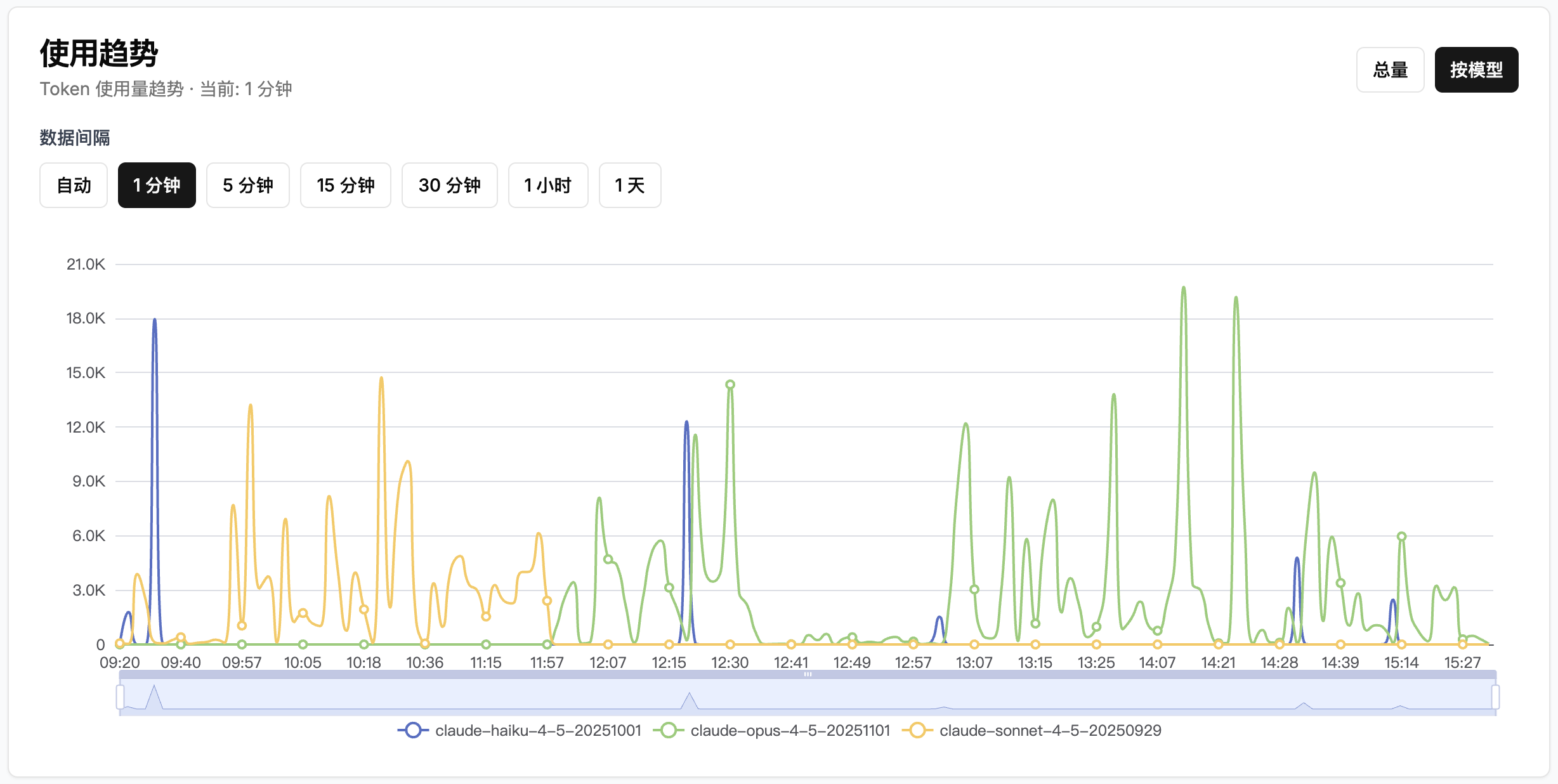
Task: Choose the 1 小时 interval
Action: (x=547, y=185)
